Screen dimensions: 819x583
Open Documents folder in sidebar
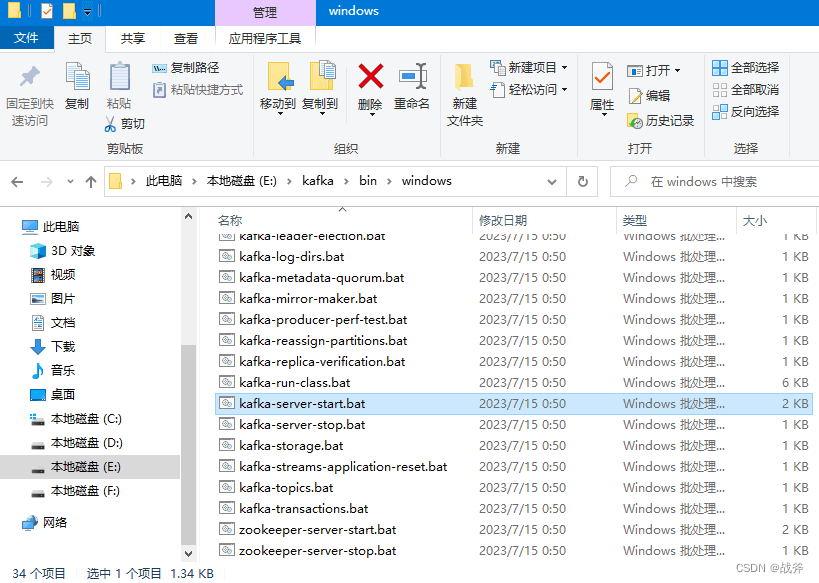tap(53, 323)
